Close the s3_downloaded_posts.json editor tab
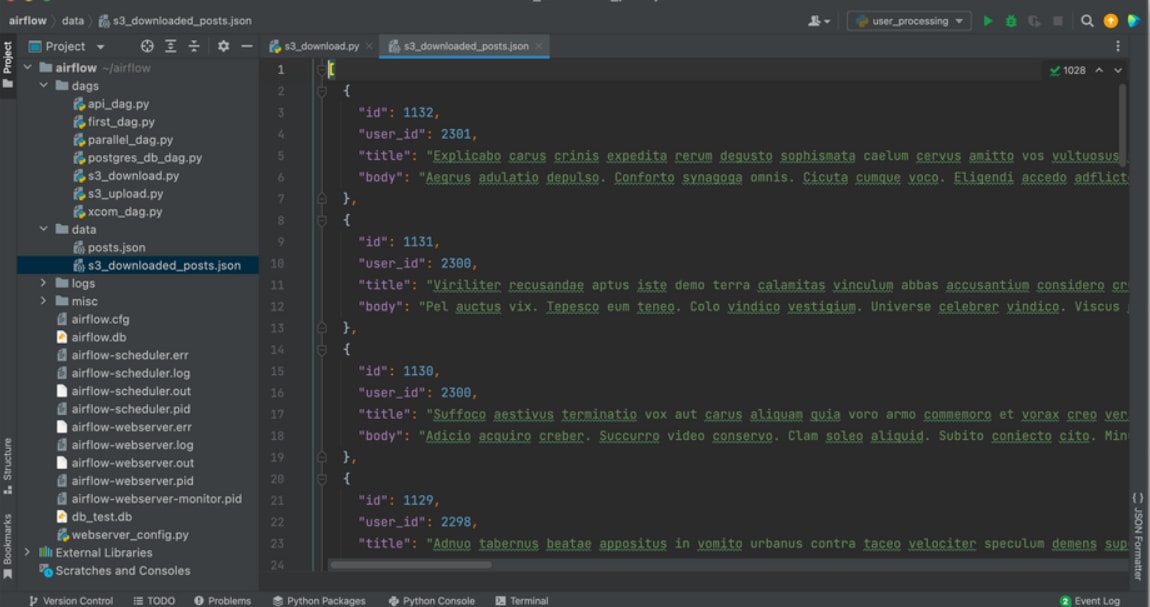The height and width of the screenshot is (607, 1150). (x=539, y=46)
